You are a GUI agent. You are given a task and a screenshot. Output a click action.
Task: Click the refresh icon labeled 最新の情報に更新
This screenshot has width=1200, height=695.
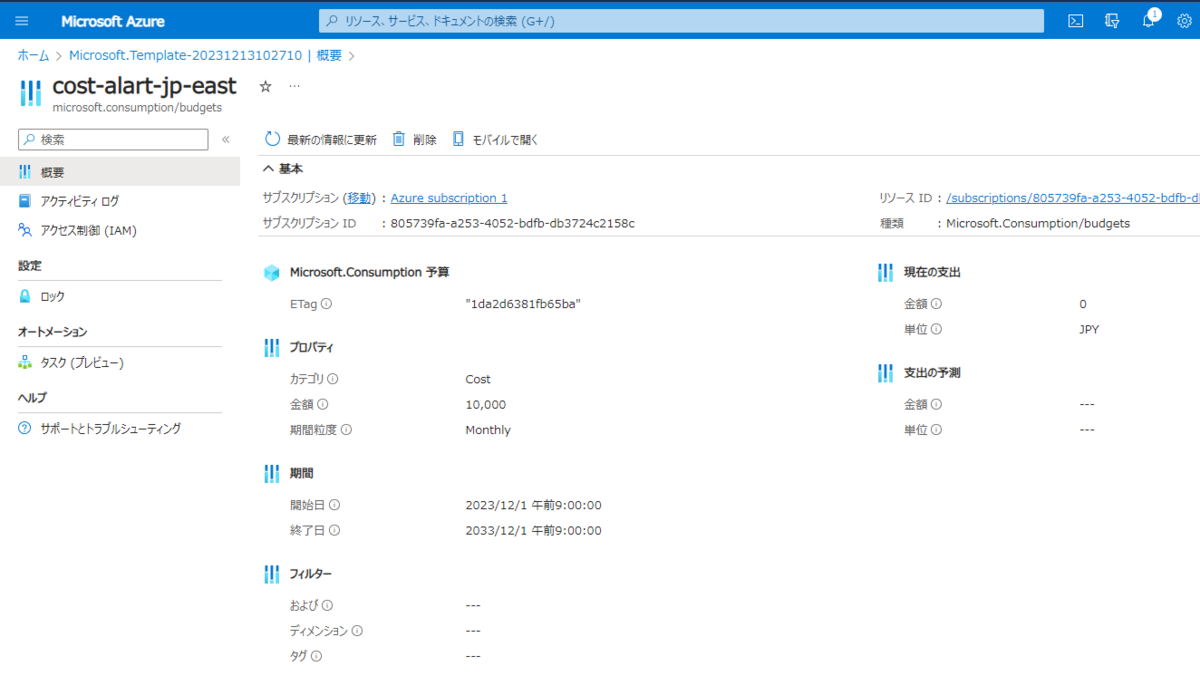[x=272, y=139]
